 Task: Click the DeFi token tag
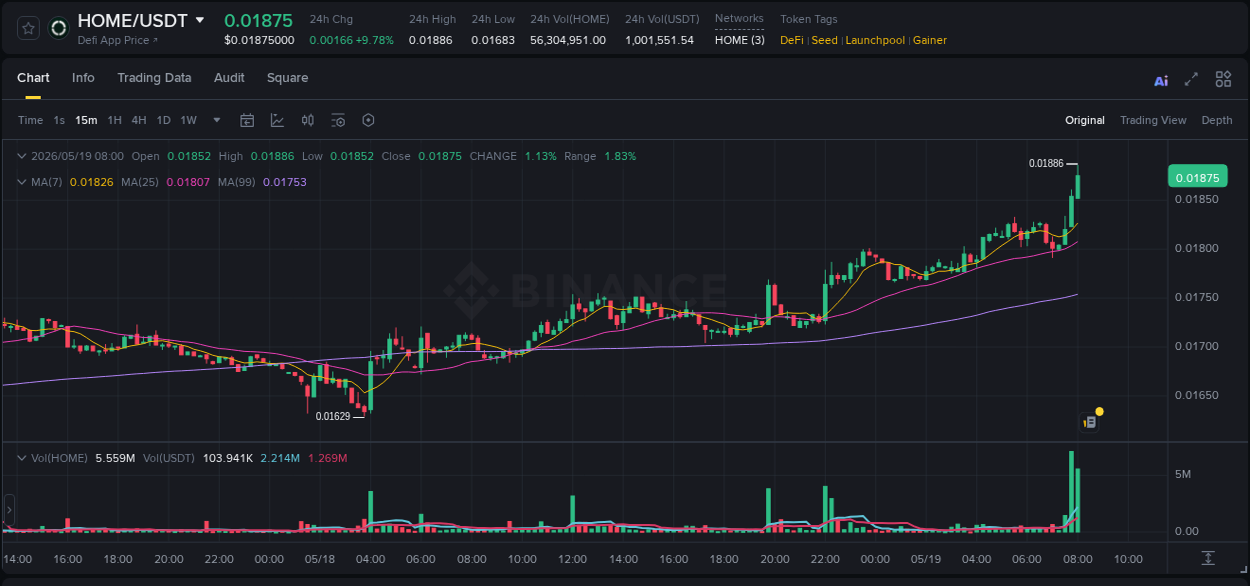[791, 40]
